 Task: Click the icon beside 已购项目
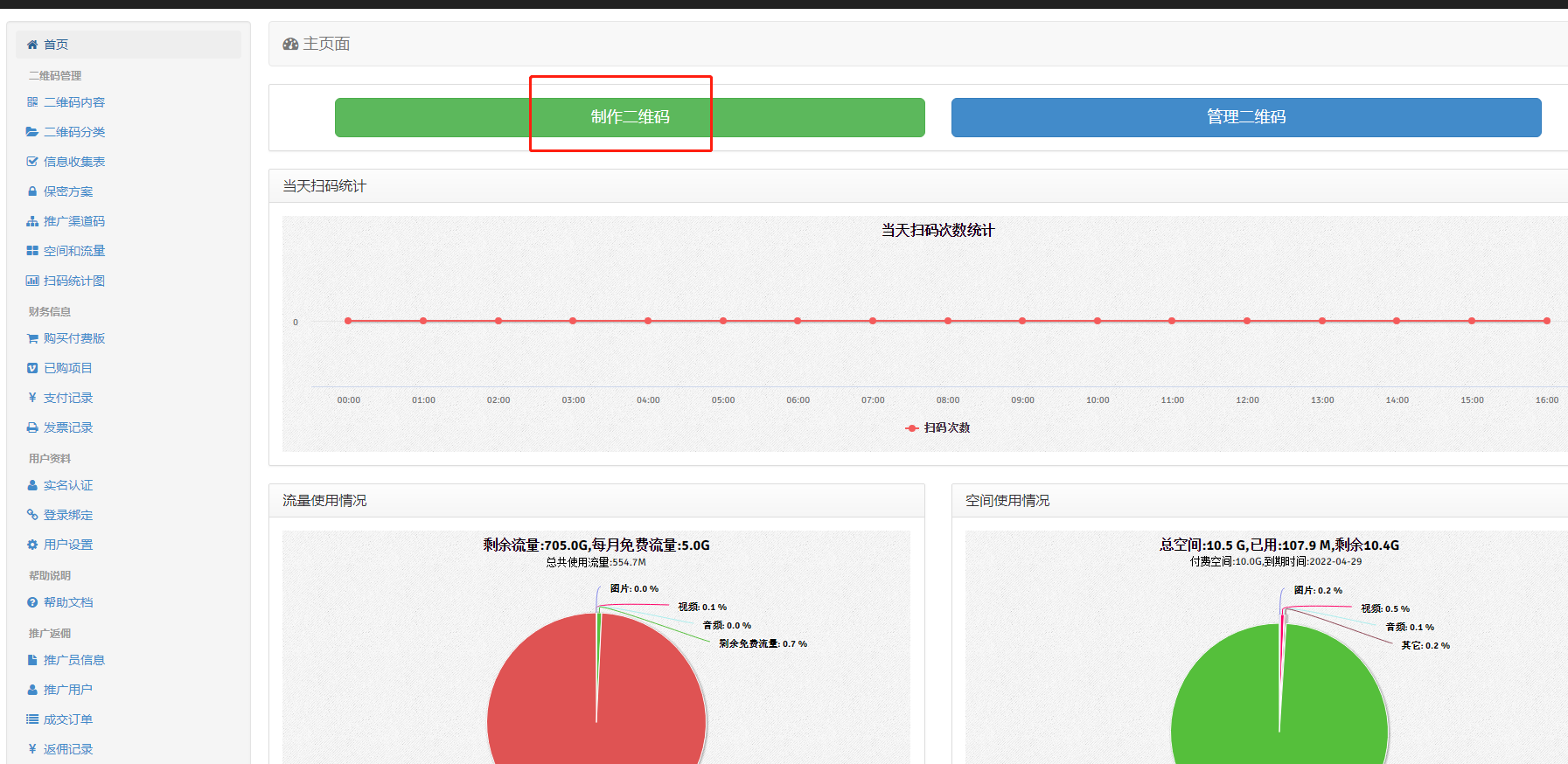[x=32, y=368]
